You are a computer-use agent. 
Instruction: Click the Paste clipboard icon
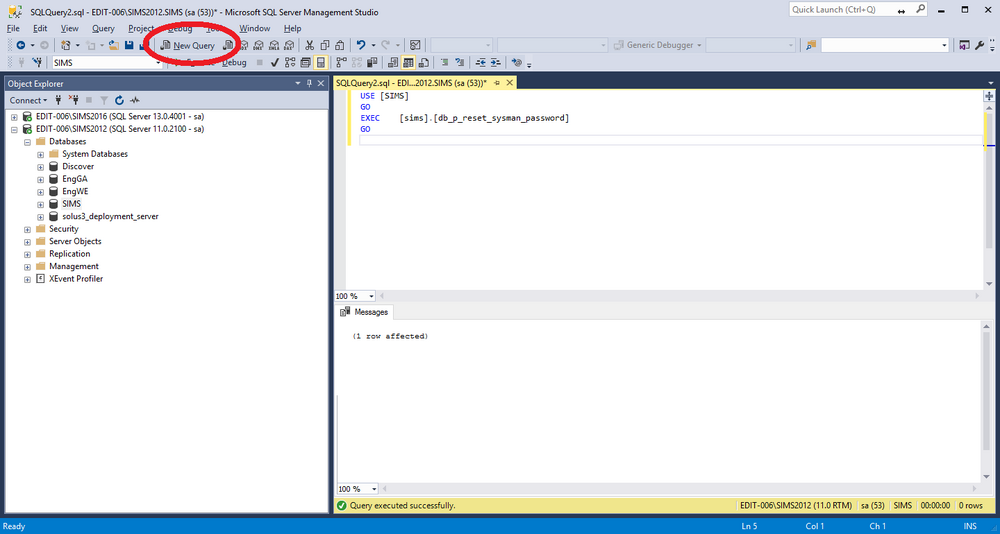pos(339,45)
